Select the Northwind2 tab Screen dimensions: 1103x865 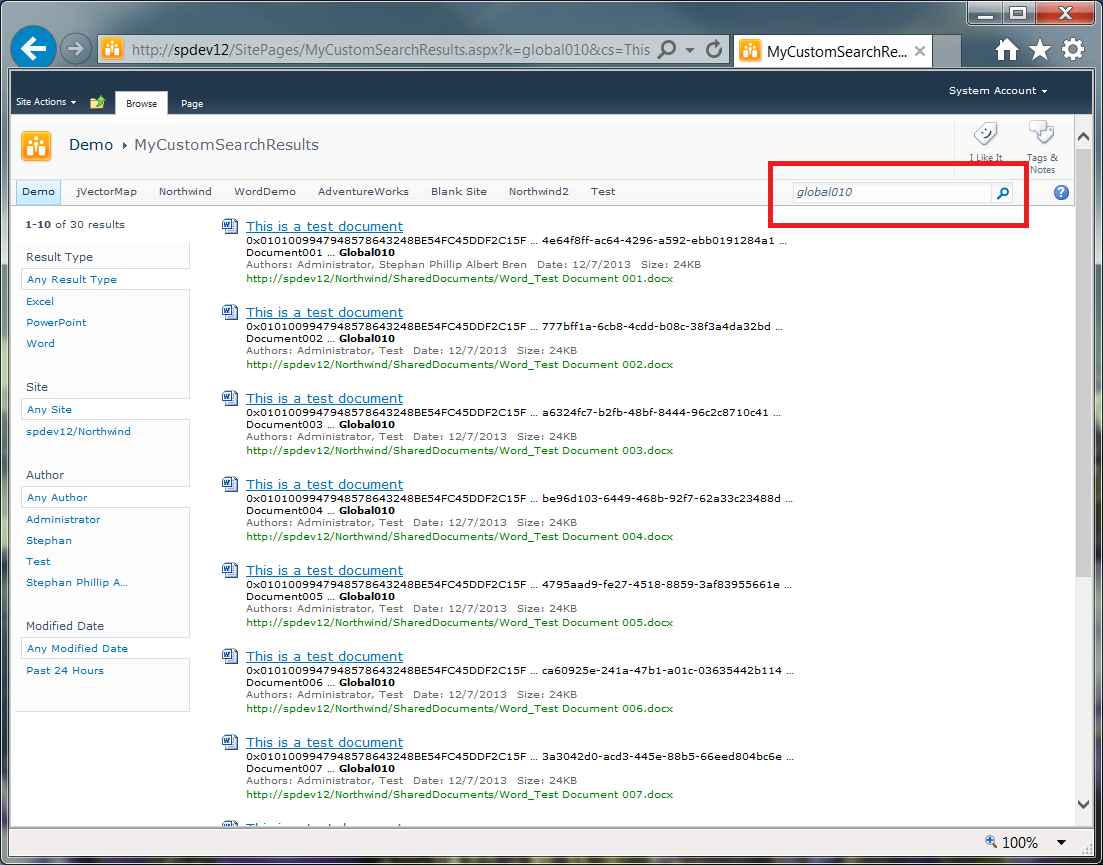538,191
